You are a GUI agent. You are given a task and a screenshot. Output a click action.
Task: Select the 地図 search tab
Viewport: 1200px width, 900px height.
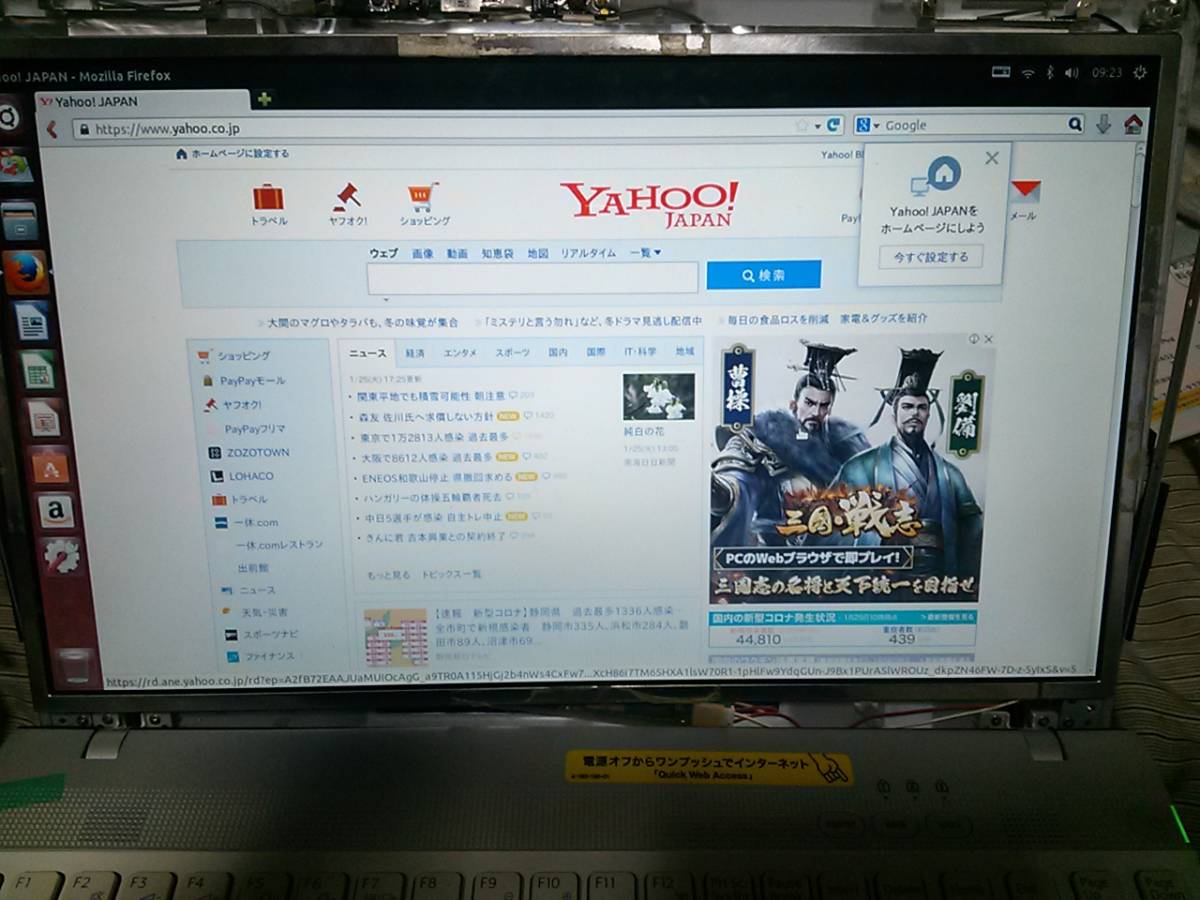point(538,253)
